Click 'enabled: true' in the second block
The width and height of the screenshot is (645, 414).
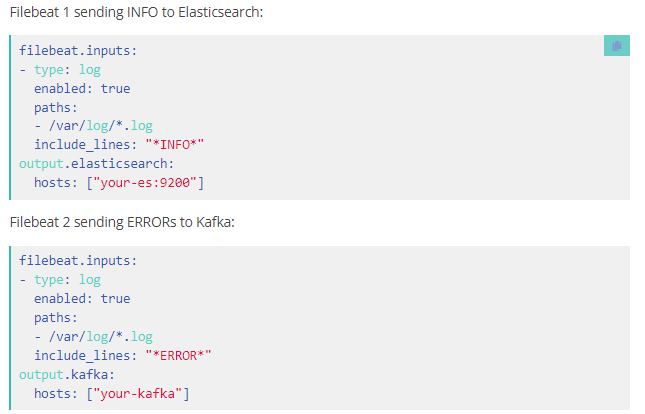pos(82,298)
